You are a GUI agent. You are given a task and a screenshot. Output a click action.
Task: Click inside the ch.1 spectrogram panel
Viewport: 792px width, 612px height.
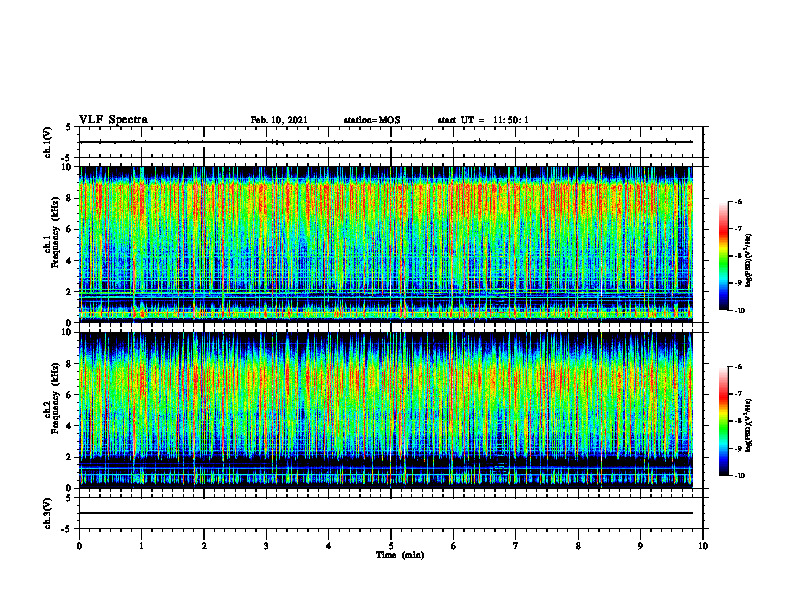click(386, 244)
